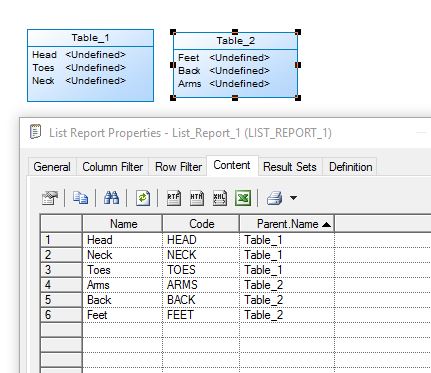Export list to RTF
431x373 pixels.
click(x=174, y=198)
